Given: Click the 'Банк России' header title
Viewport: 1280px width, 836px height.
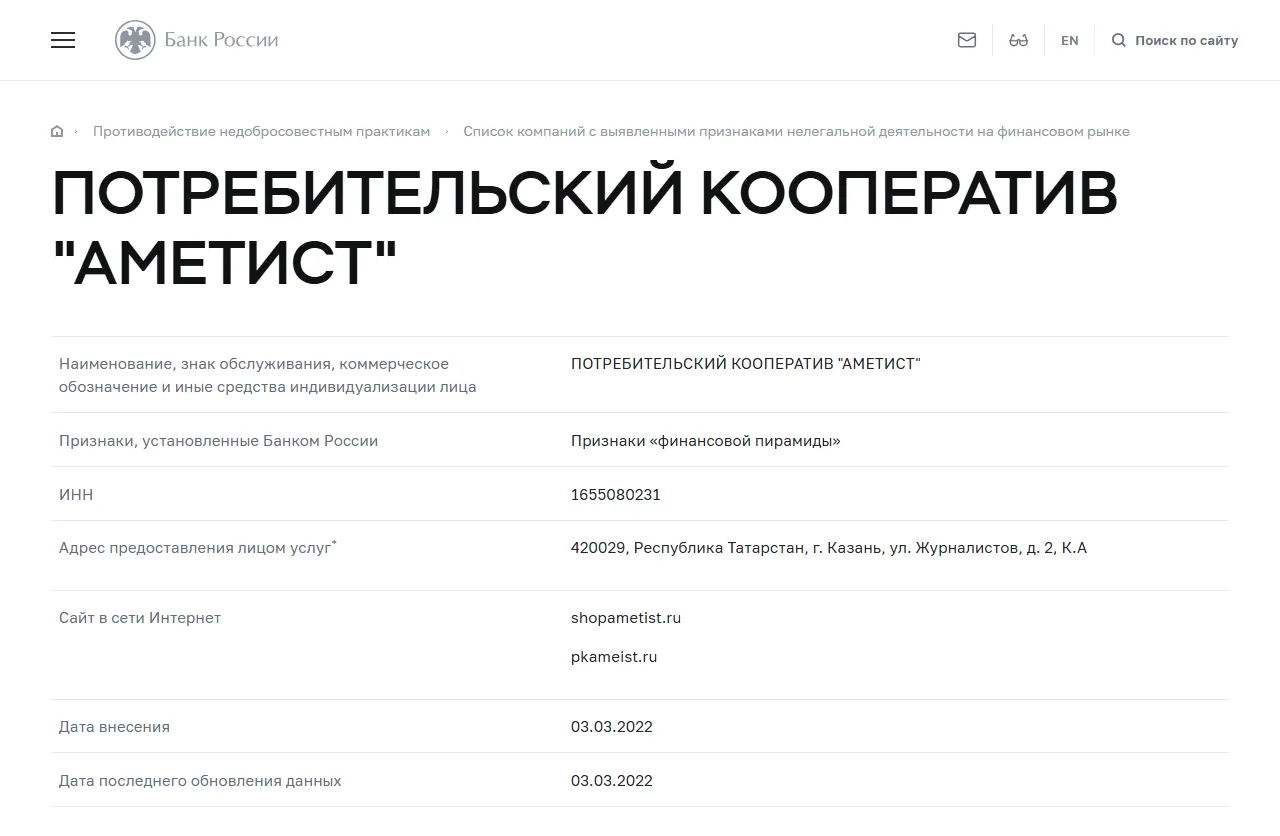Looking at the screenshot, I should pyautogui.click(x=221, y=40).
